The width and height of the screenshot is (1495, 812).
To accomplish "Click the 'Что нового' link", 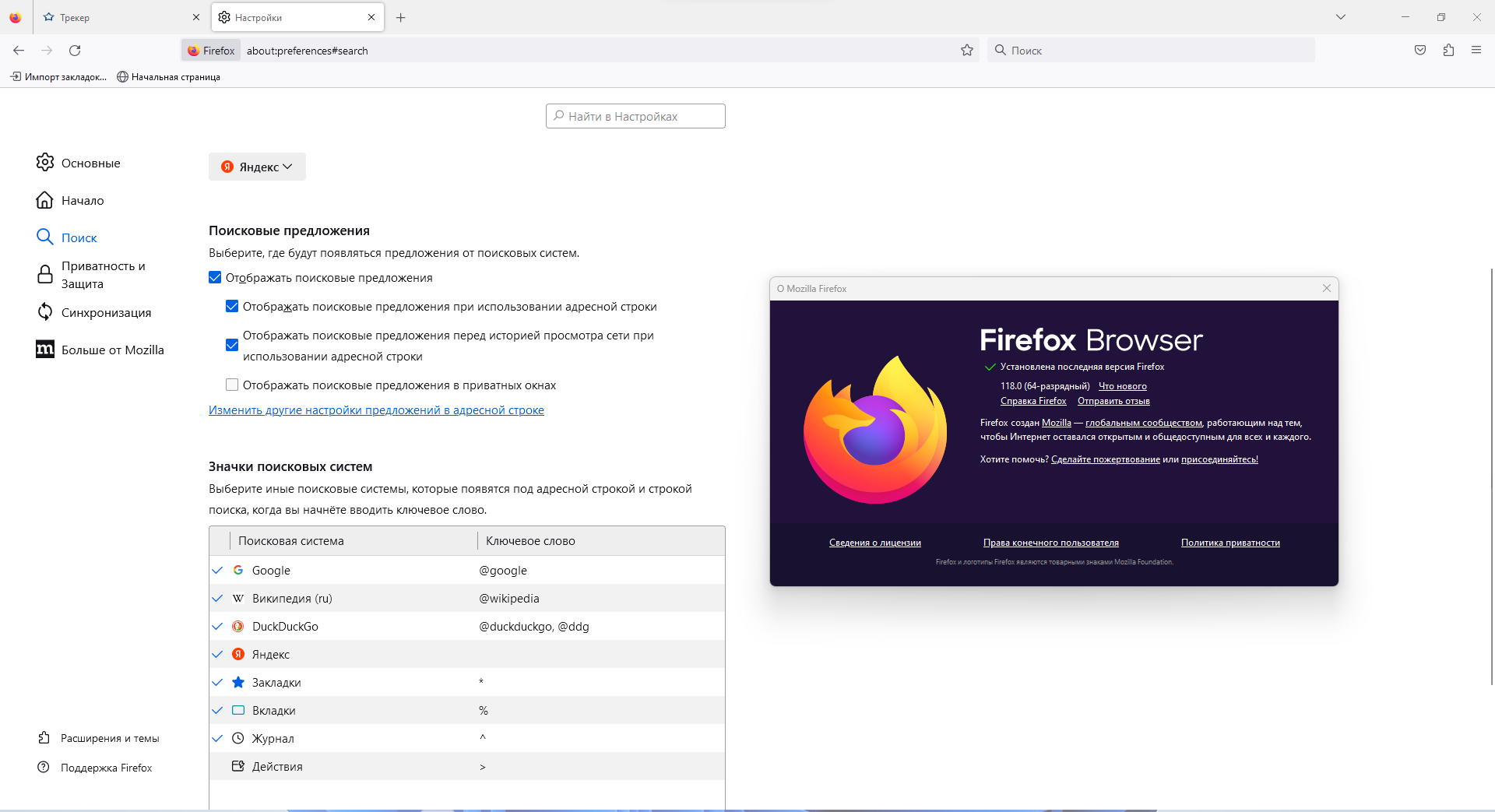I will click(x=1122, y=386).
